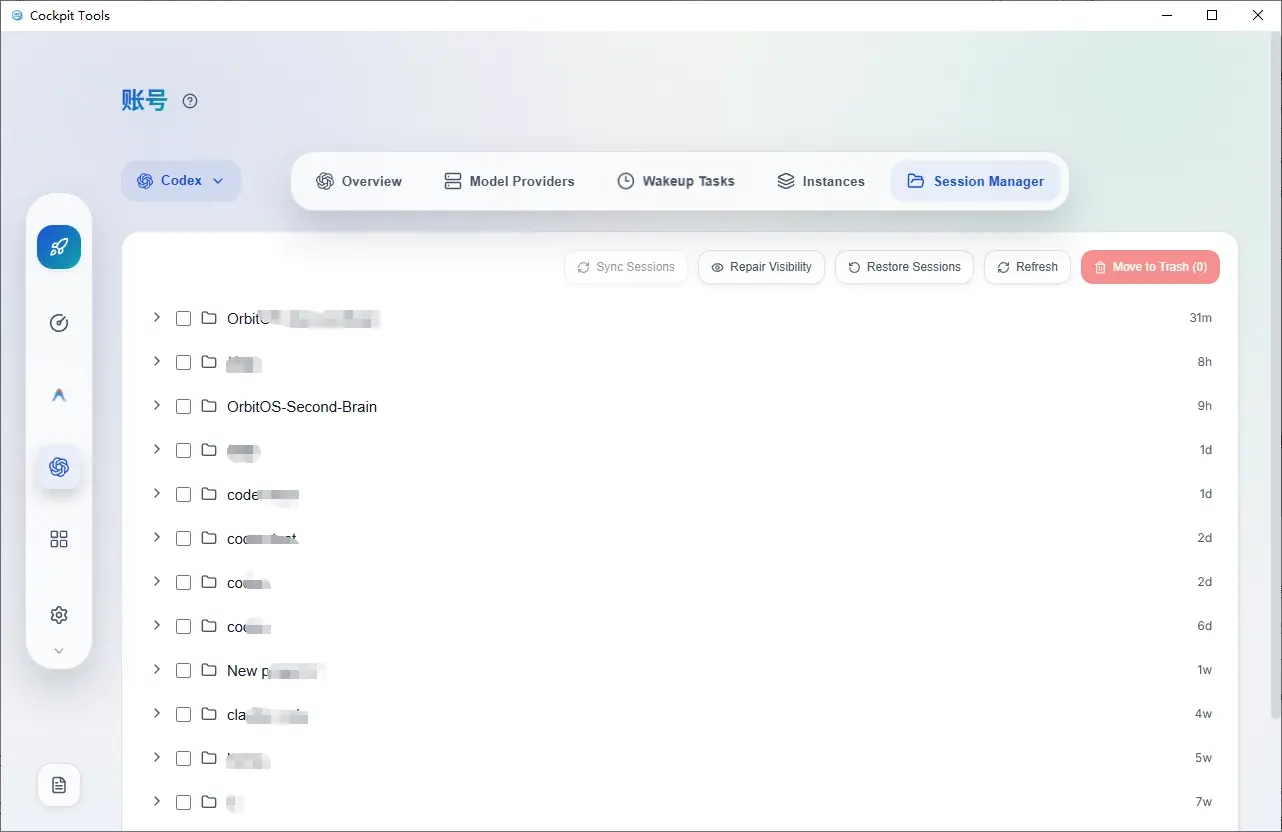The height and width of the screenshot is (832, 1282).
Task: Open the Codex platform dropdown
Action: [181, 181]
